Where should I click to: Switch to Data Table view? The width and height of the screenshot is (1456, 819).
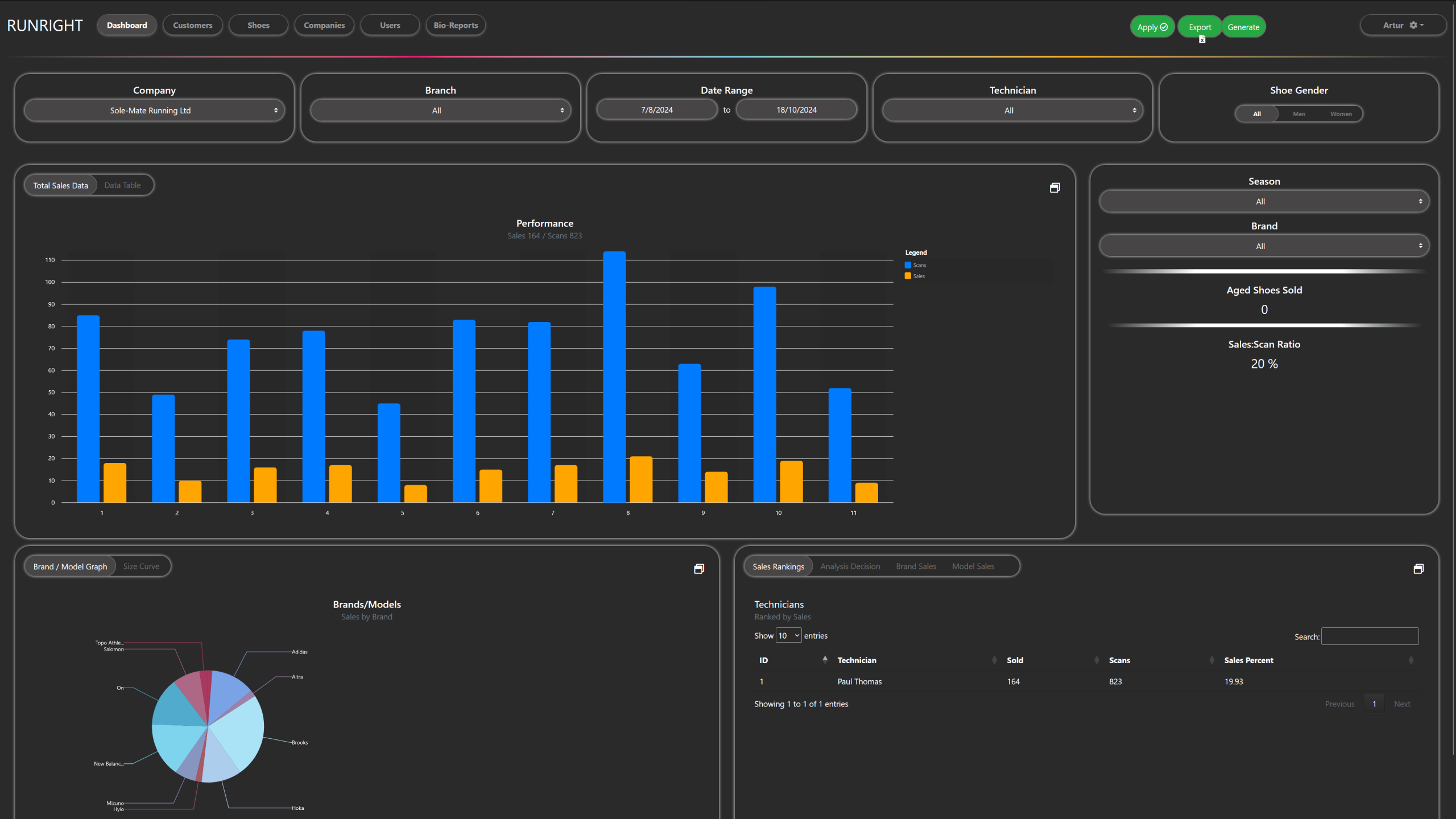click(122, 185)
